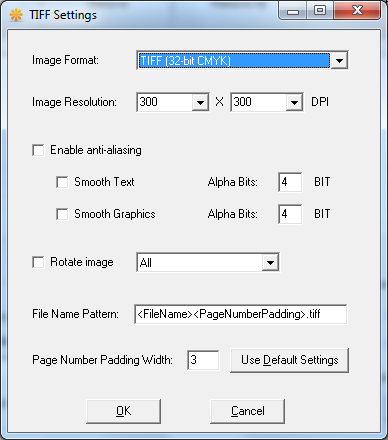This screenshot has width=388, height=440.
Task: Click the Use Default Settings button
Action: pyautogui.click(x=289, y=360)
